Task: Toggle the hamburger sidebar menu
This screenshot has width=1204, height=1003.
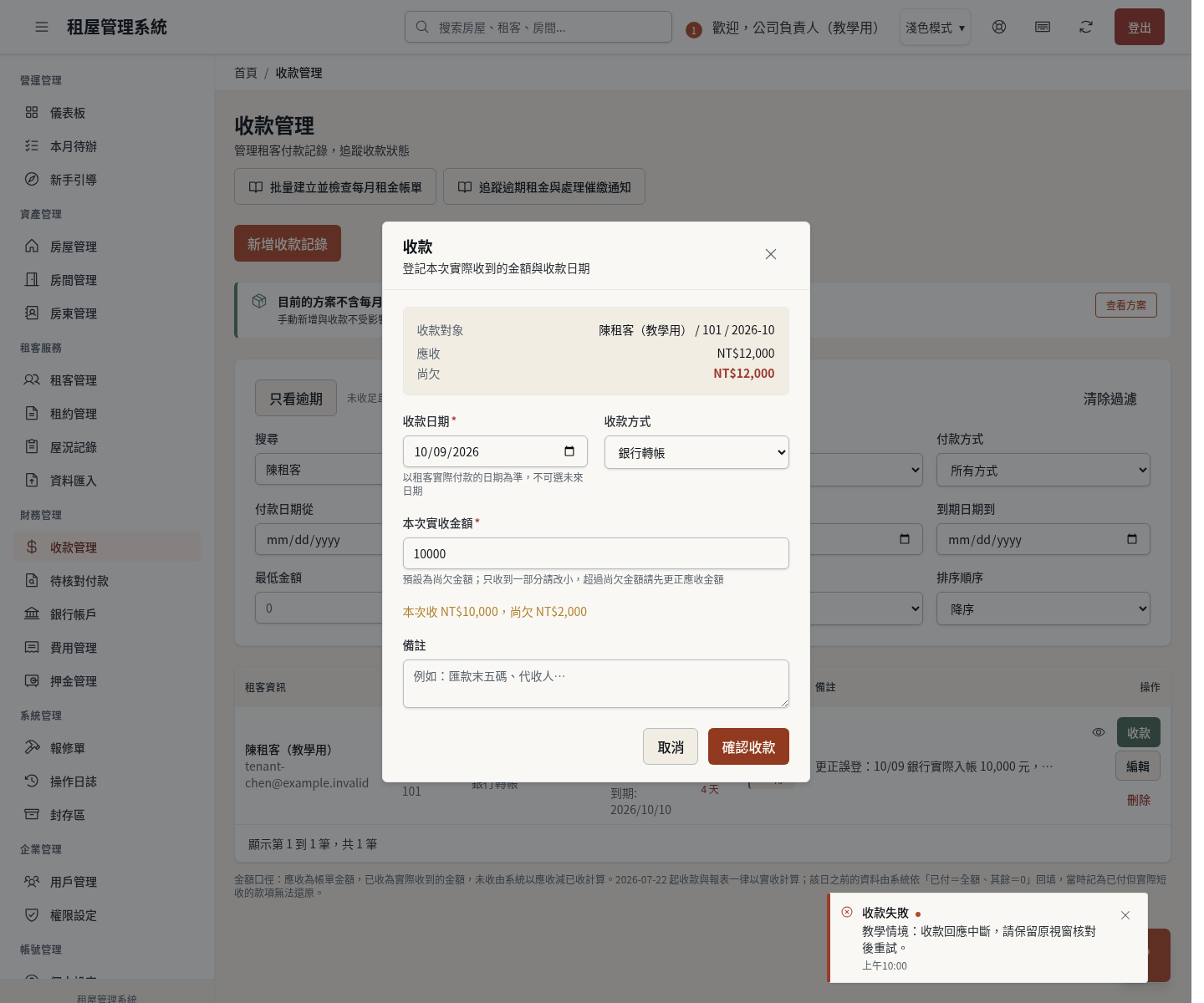Action: pos(42,28)
